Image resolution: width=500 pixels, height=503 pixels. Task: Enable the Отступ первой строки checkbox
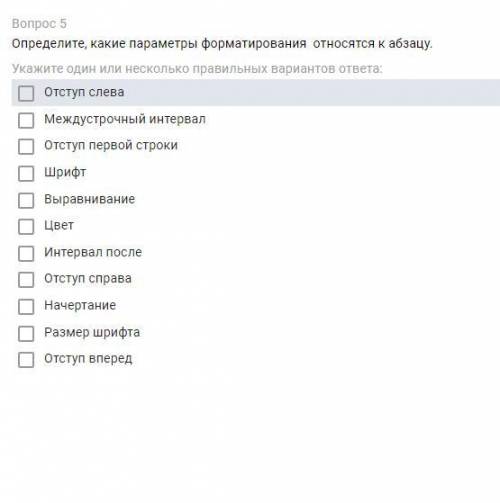[26, 147]
